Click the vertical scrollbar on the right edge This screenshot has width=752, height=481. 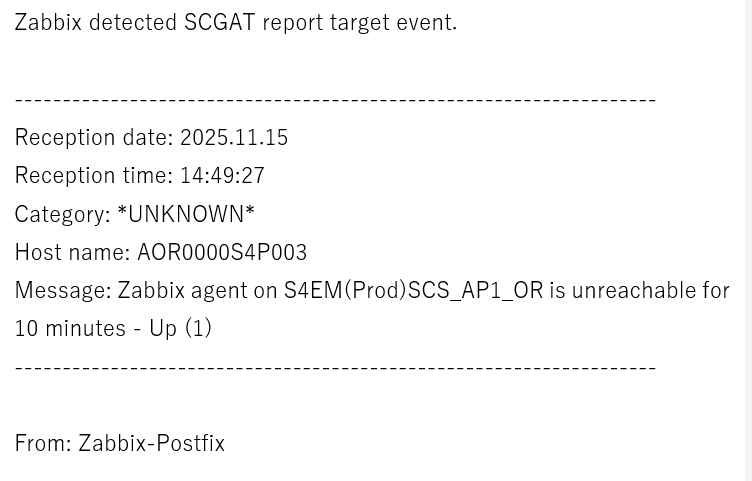[x=747, y=240]
